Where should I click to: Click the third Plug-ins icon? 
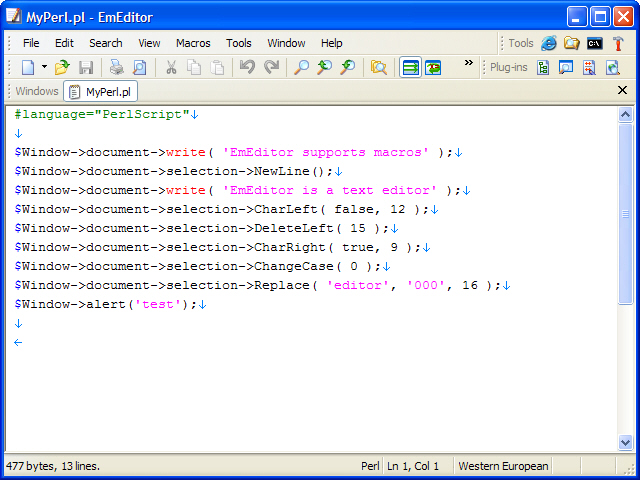[x=589, y=68]
